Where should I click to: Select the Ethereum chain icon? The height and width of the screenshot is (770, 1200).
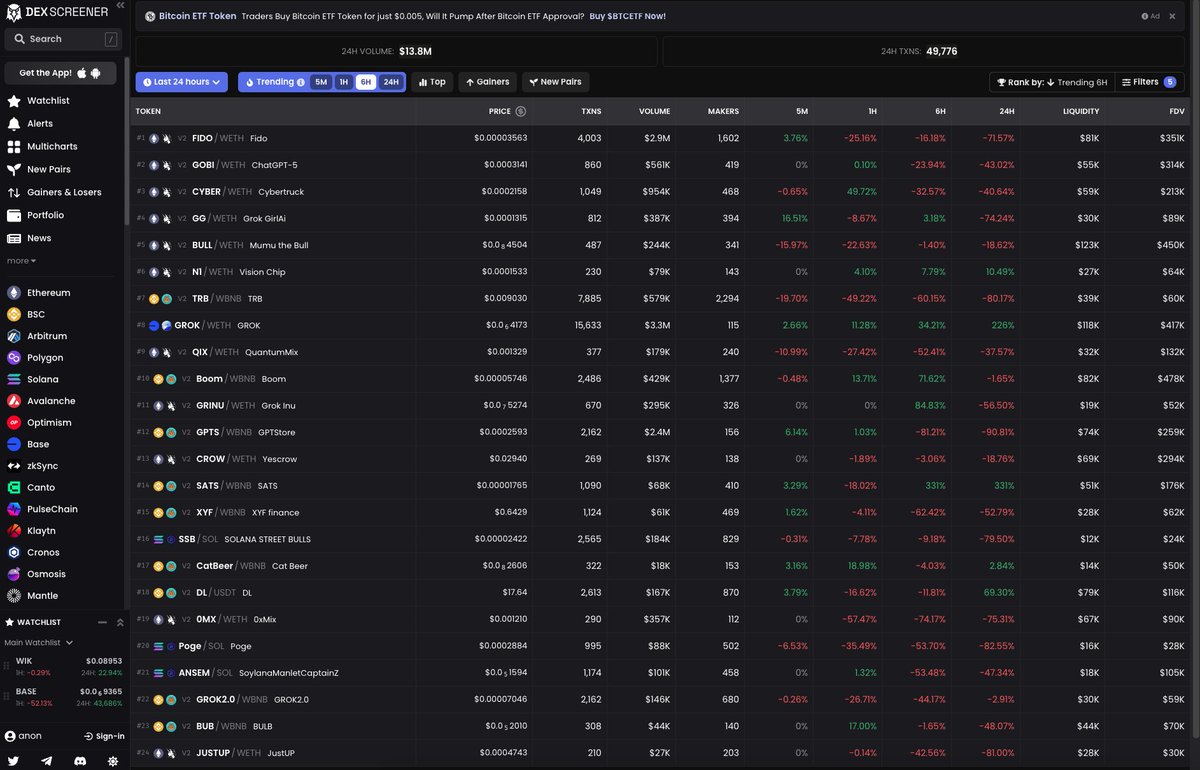coord(14,293)
